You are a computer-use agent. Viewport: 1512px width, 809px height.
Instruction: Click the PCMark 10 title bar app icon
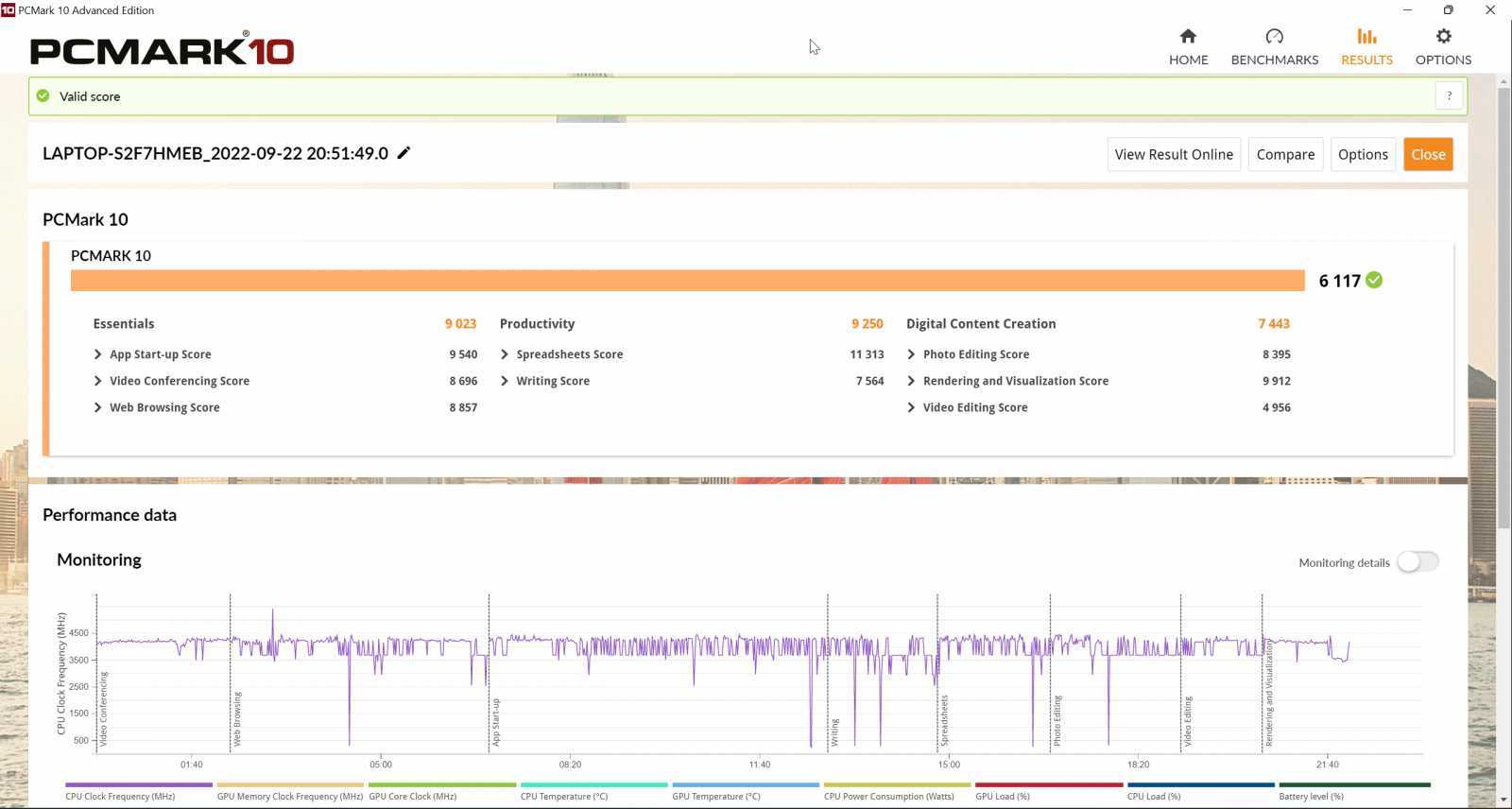8,10
